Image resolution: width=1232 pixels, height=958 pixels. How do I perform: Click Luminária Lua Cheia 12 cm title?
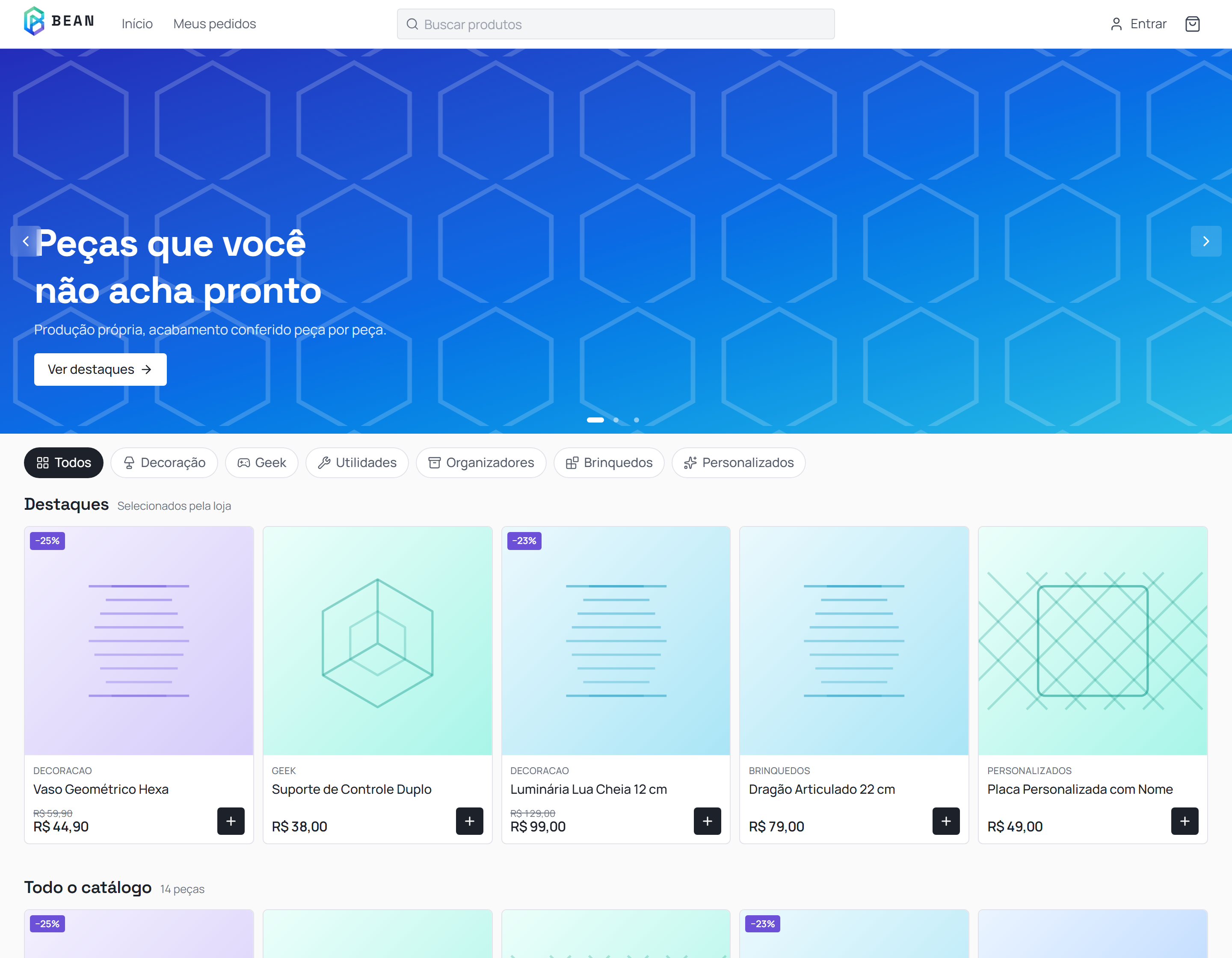click(x=588, y=789)
